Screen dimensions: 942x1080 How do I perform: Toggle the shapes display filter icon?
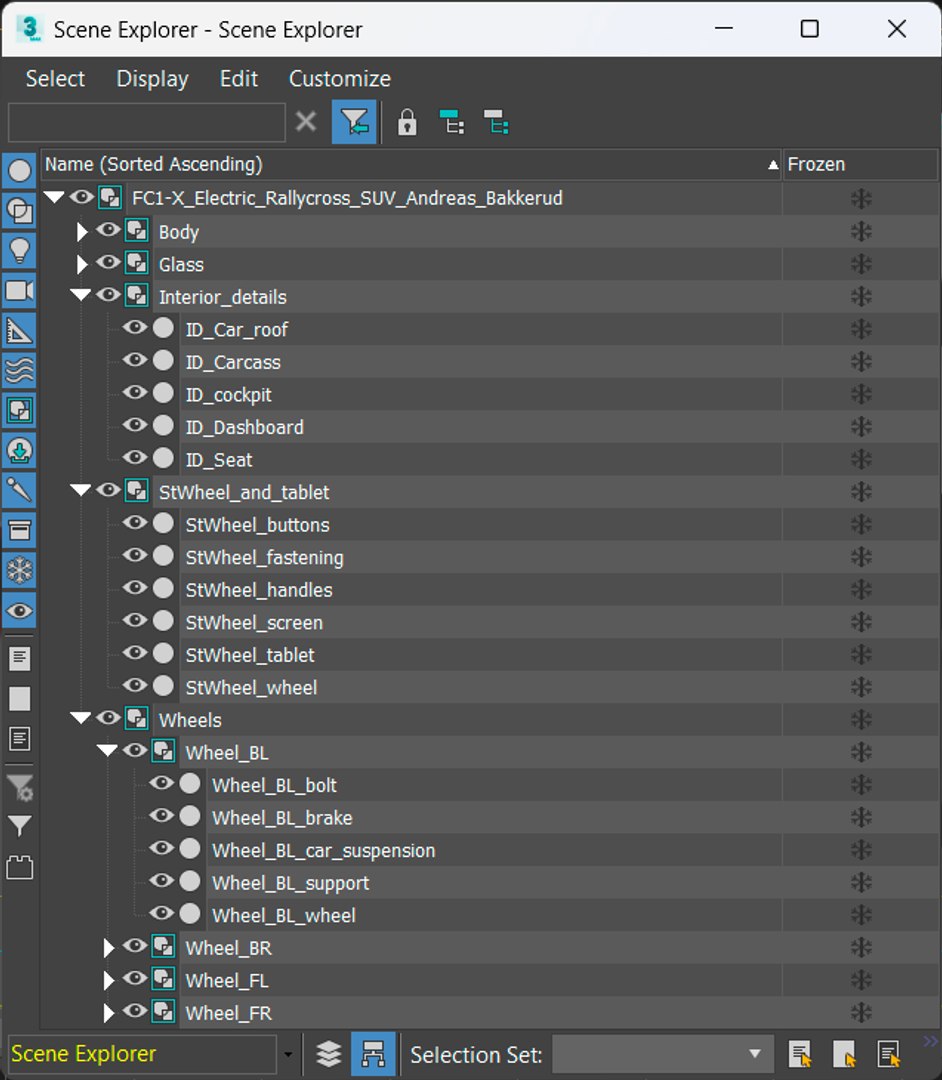pyautogui.click(x=19, y=210)
